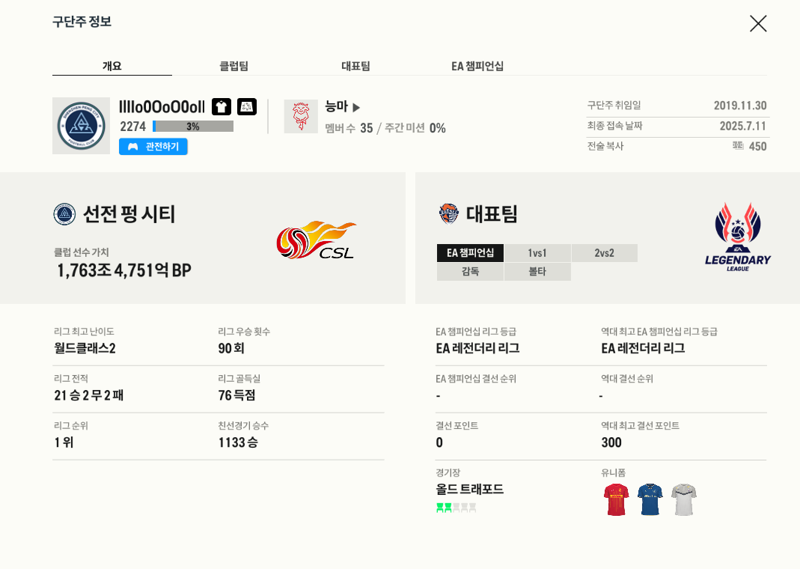The height and width of the screenshot is (569, 800).
Task: Click the 관전하기 spectate button
Action: coord(153,146)
